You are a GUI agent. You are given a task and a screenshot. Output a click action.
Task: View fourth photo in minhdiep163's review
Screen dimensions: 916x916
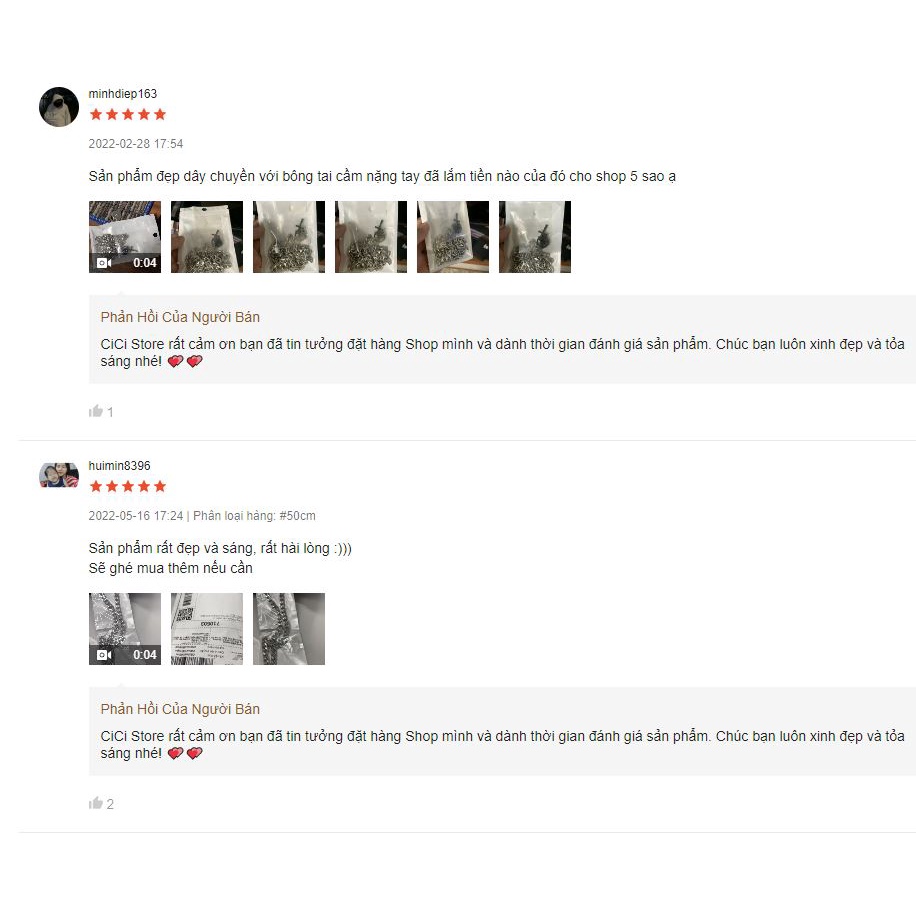pos(371,237)
